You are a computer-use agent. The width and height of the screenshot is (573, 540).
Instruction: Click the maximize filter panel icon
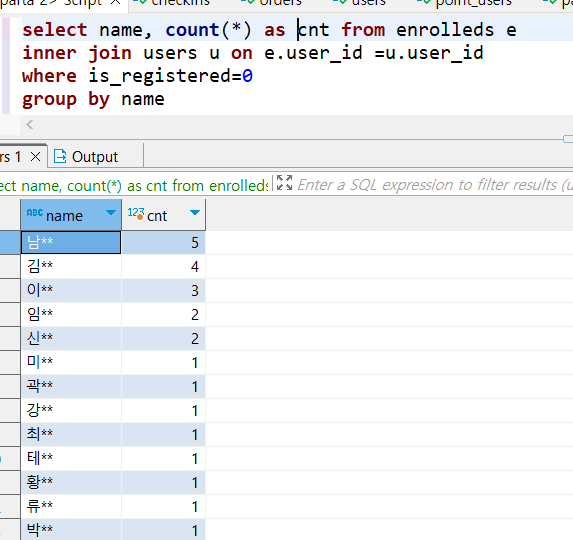[x=284, y=183]
